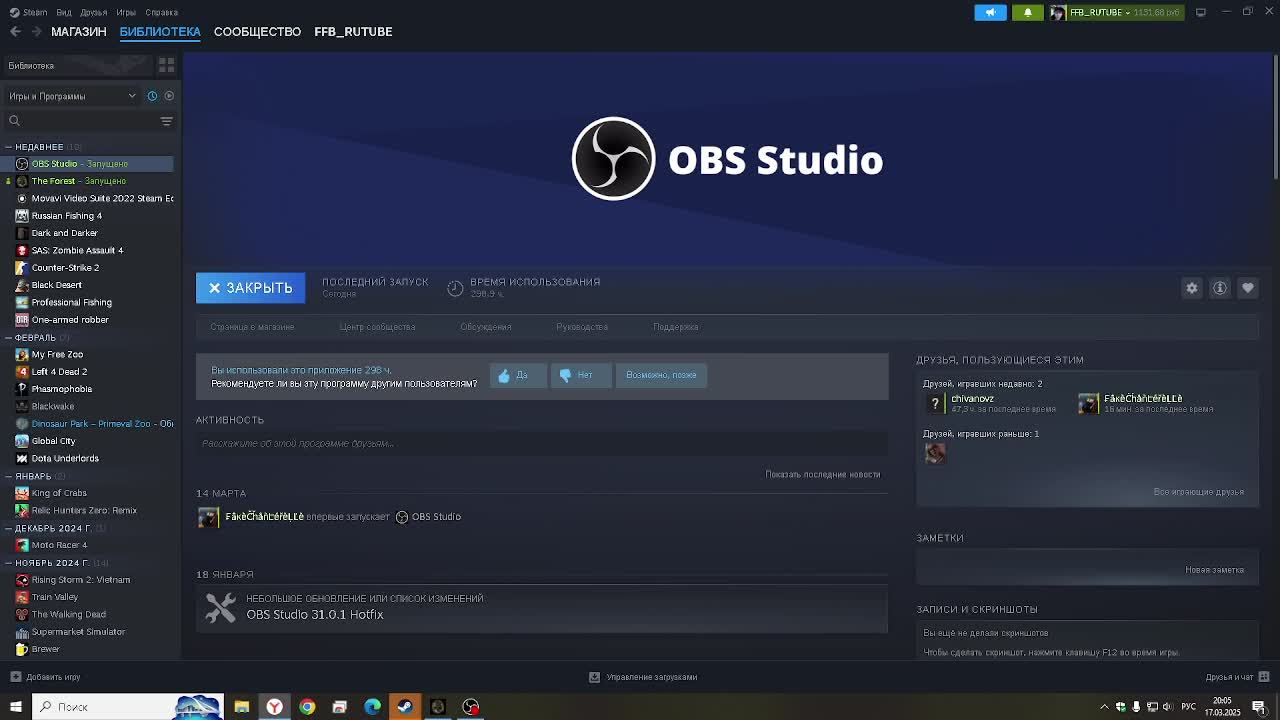Create a Новая заметка
The width and height of the screenshot is (1280, 720).
click(1214, 570)
